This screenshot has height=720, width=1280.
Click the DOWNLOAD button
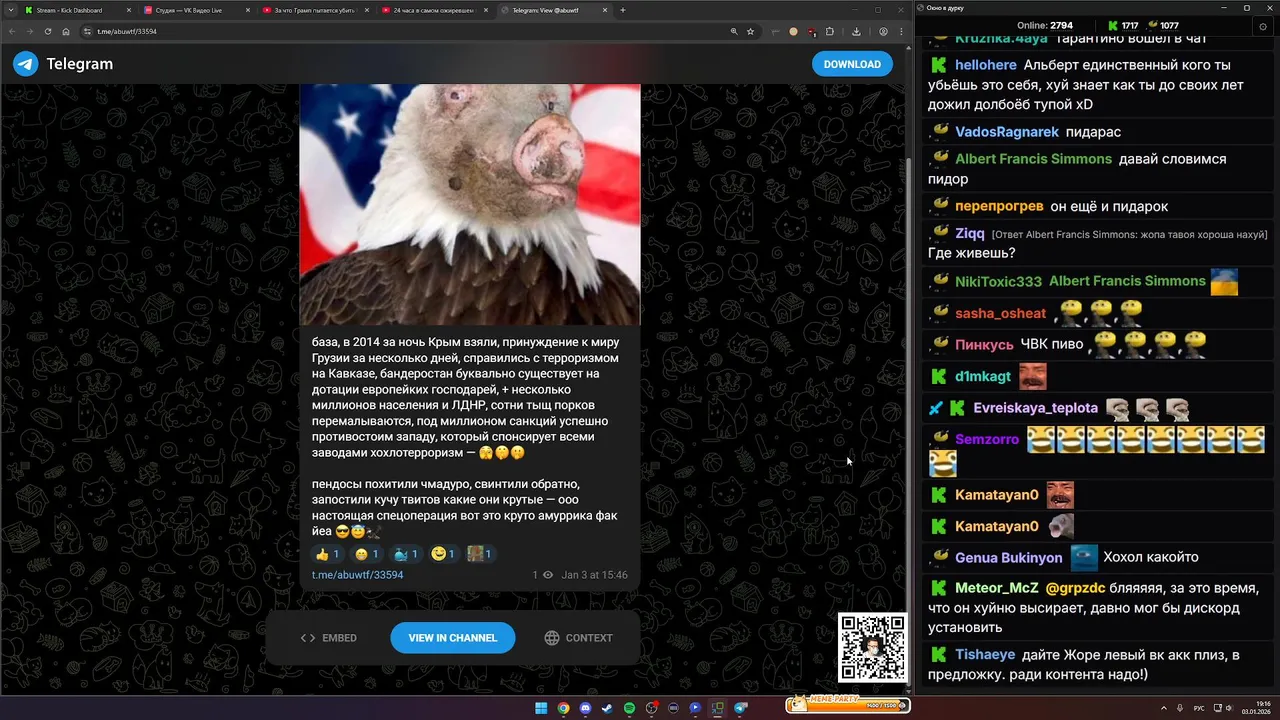(852, 64)
